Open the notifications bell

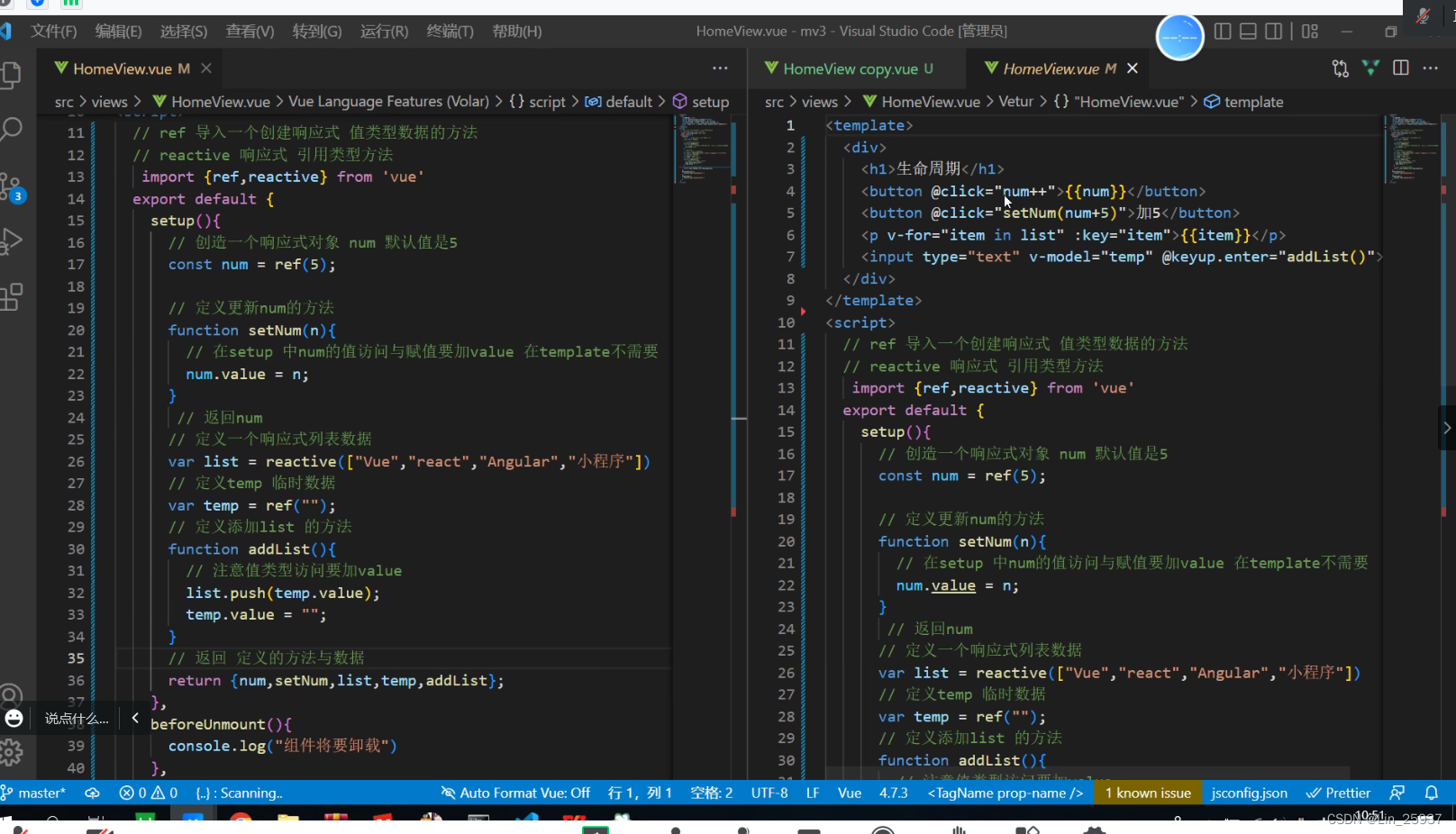(1432, 793)
